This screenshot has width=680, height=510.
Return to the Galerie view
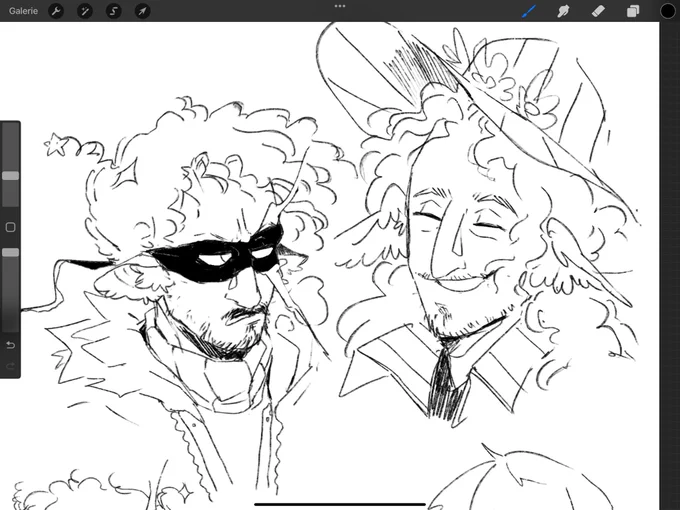23,11
